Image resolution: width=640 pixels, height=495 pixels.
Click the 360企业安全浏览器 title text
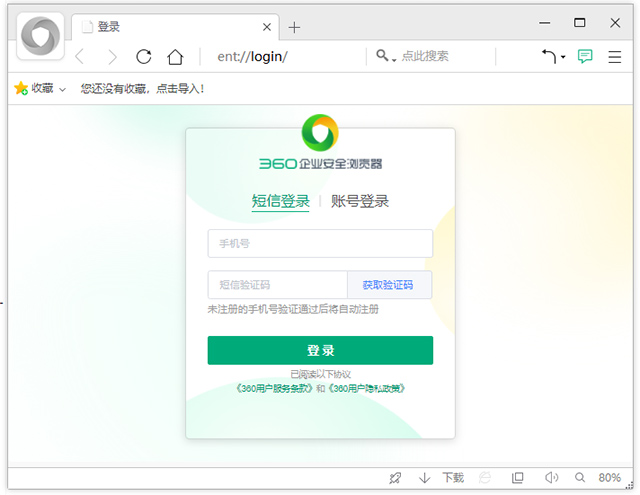(x=320, y=164)
